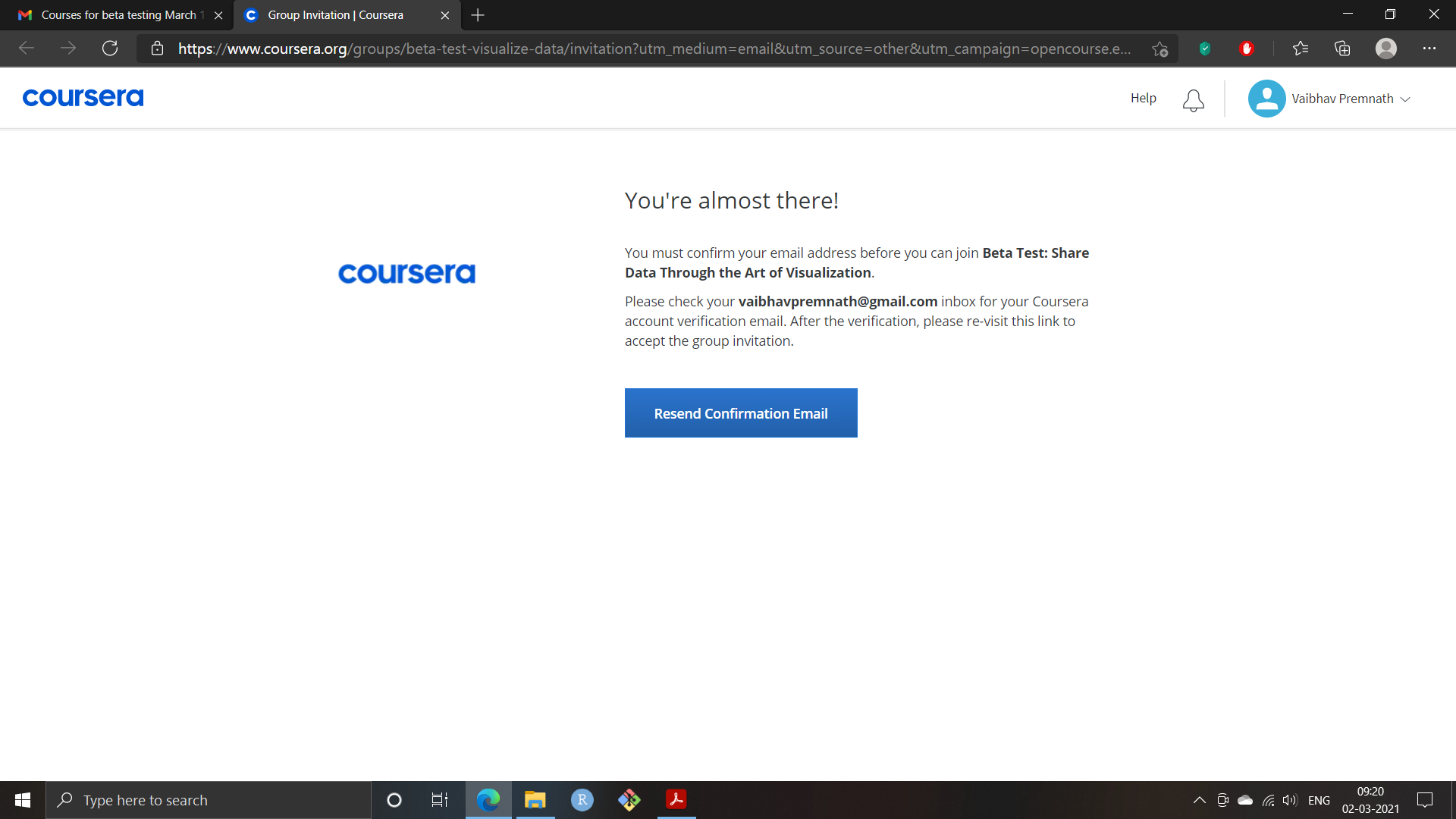Open the red hand blocker extension
The image size is (1456, 819).
pos(1246,49)
